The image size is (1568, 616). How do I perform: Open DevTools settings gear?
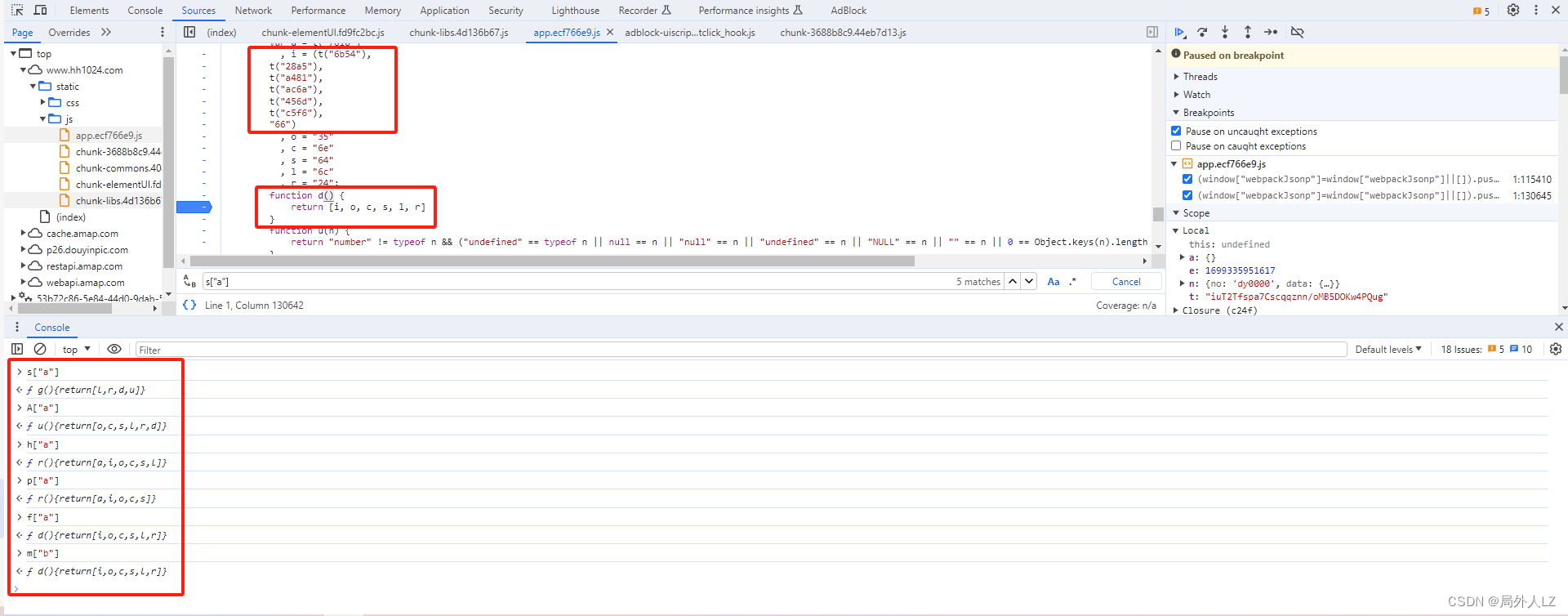(x=1513, y=11)
